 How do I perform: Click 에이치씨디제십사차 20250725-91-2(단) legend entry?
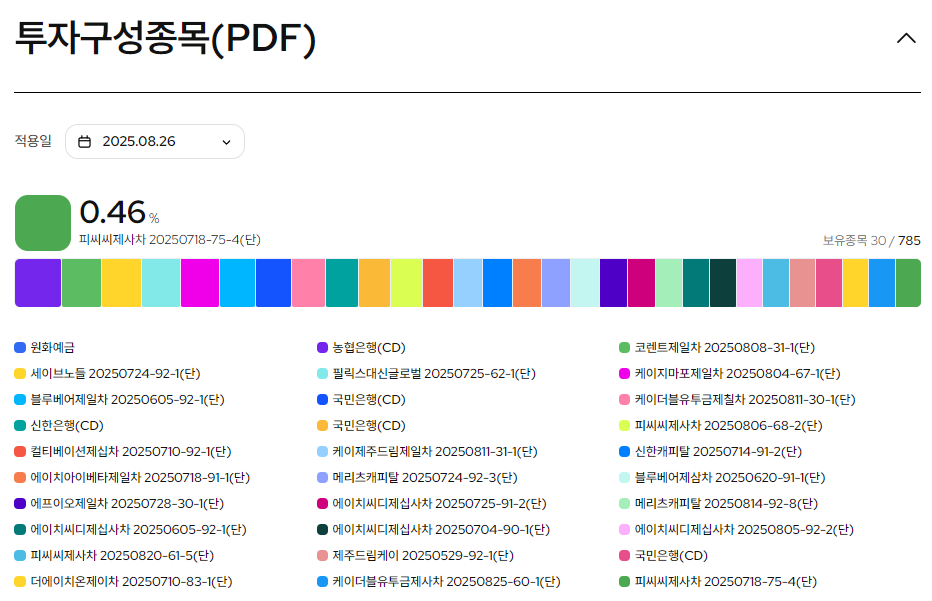click(432, 504)
